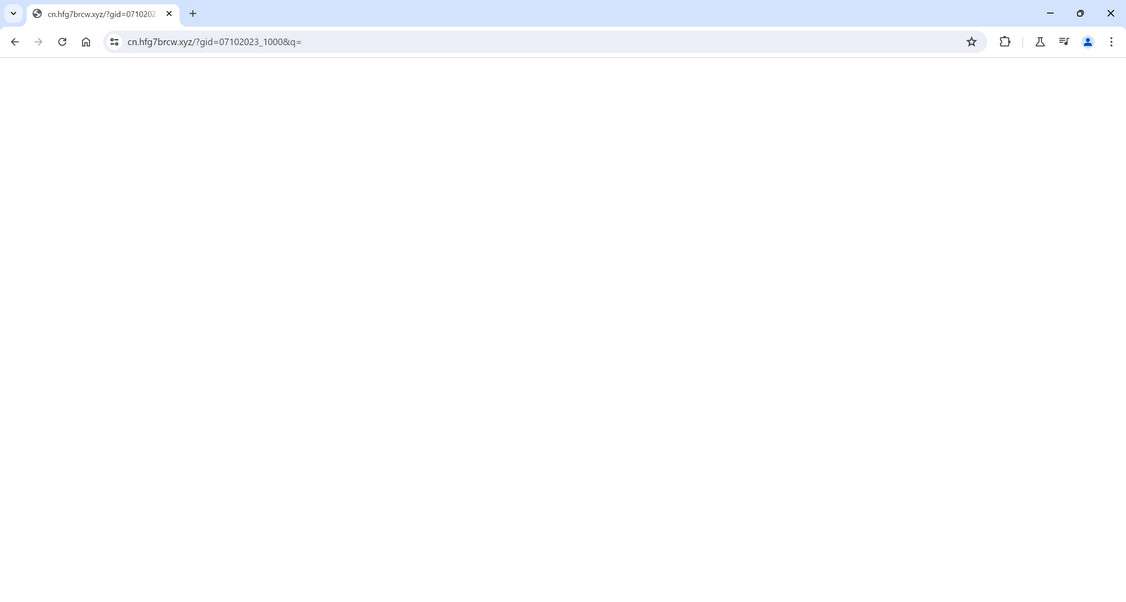Open Chrome's experiments flask icon
The width and height of the screenshot is (1126, 602).
1039,42
